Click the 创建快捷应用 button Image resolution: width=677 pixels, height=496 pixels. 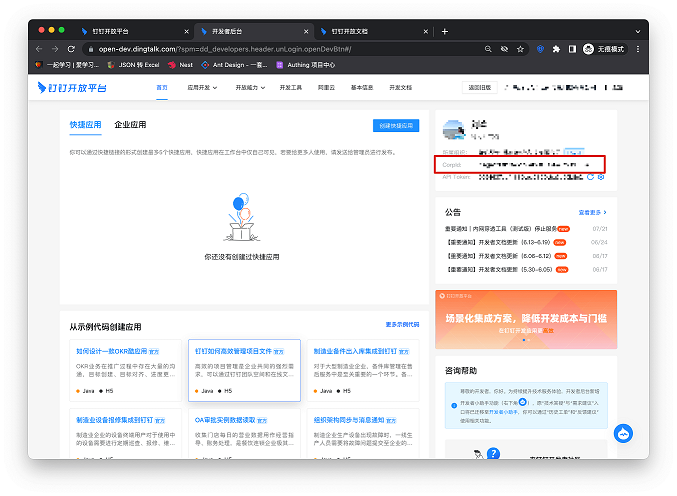point(396,125)
